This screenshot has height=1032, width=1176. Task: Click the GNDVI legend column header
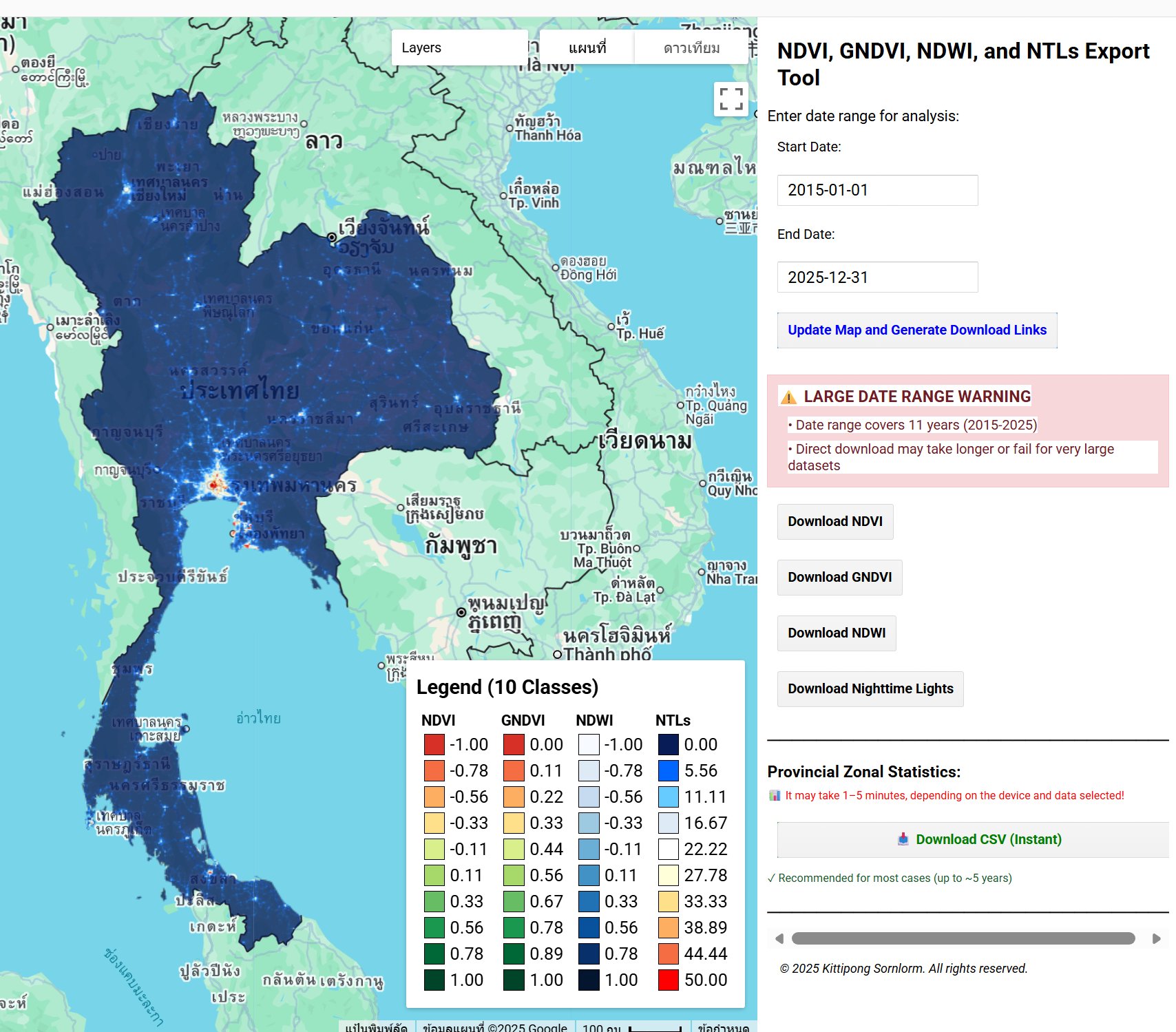tap(523, 721)
